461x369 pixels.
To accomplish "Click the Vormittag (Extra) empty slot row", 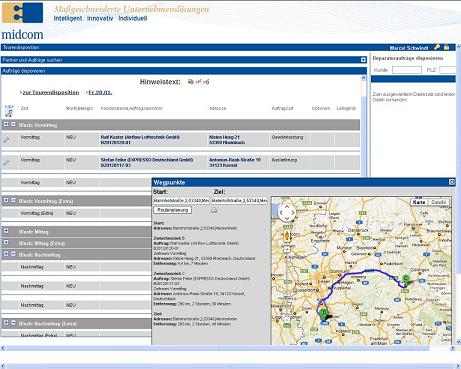I will [76, 213].
